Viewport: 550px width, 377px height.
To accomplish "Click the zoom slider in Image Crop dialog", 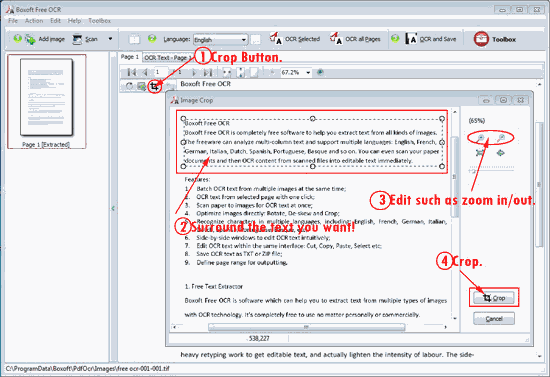I will (x=491, y=169).
